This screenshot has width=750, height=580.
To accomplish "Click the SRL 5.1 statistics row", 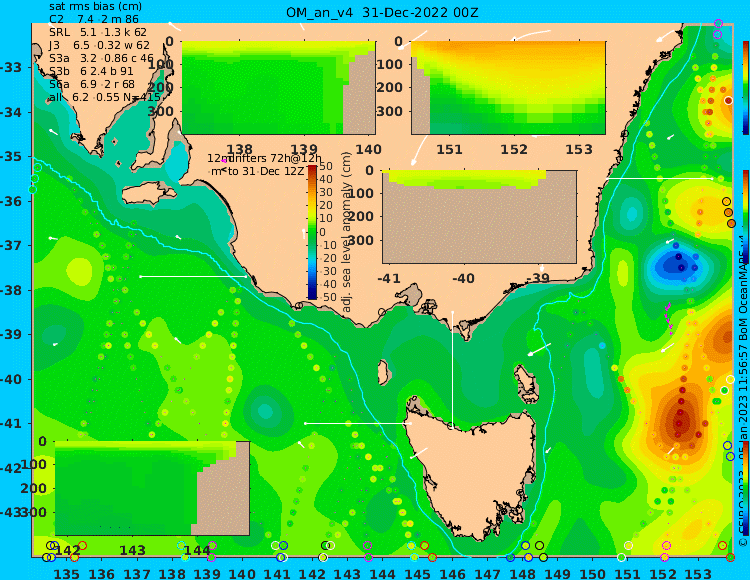I will pos(98,33).
